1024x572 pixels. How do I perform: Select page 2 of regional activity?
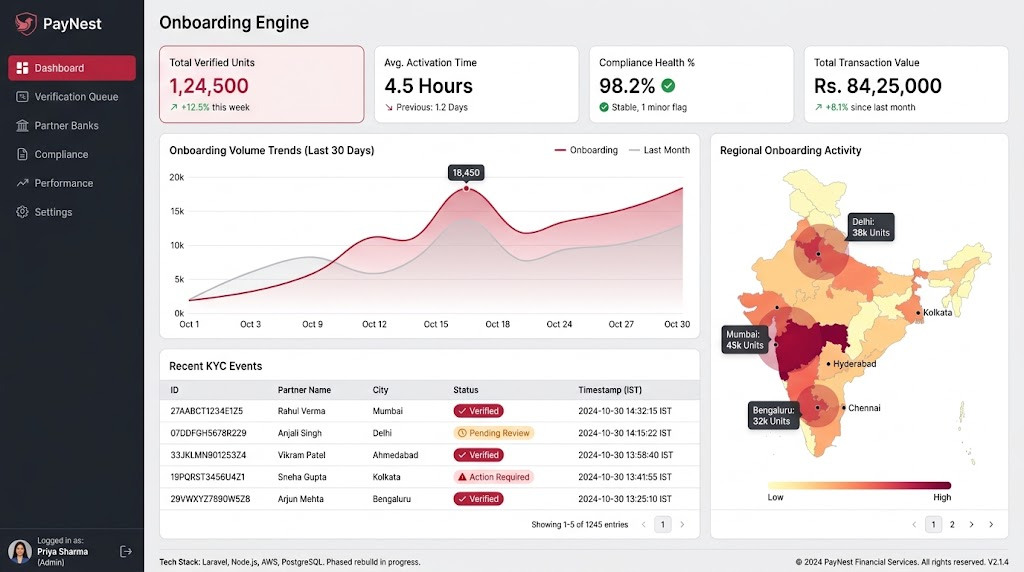[952, 524]
